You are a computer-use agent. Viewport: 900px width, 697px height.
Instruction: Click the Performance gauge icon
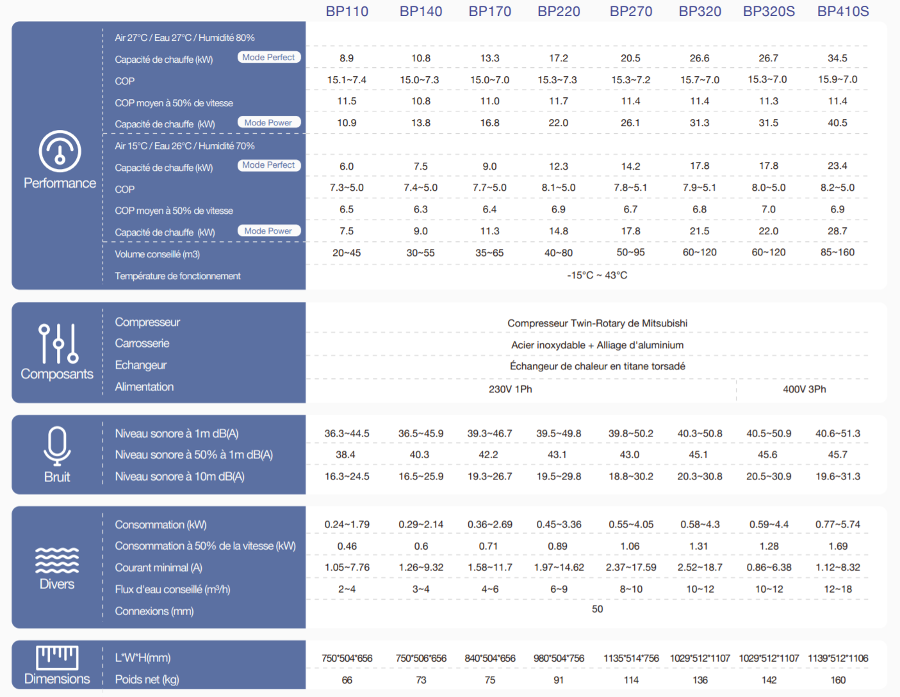click(60, 151)
